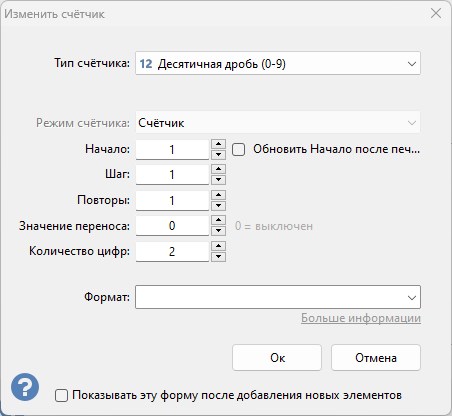This screenshot has width=452, height=416.
Task: Open the Больше информации link
Action: pyautogui.click(x=361, y=318)
